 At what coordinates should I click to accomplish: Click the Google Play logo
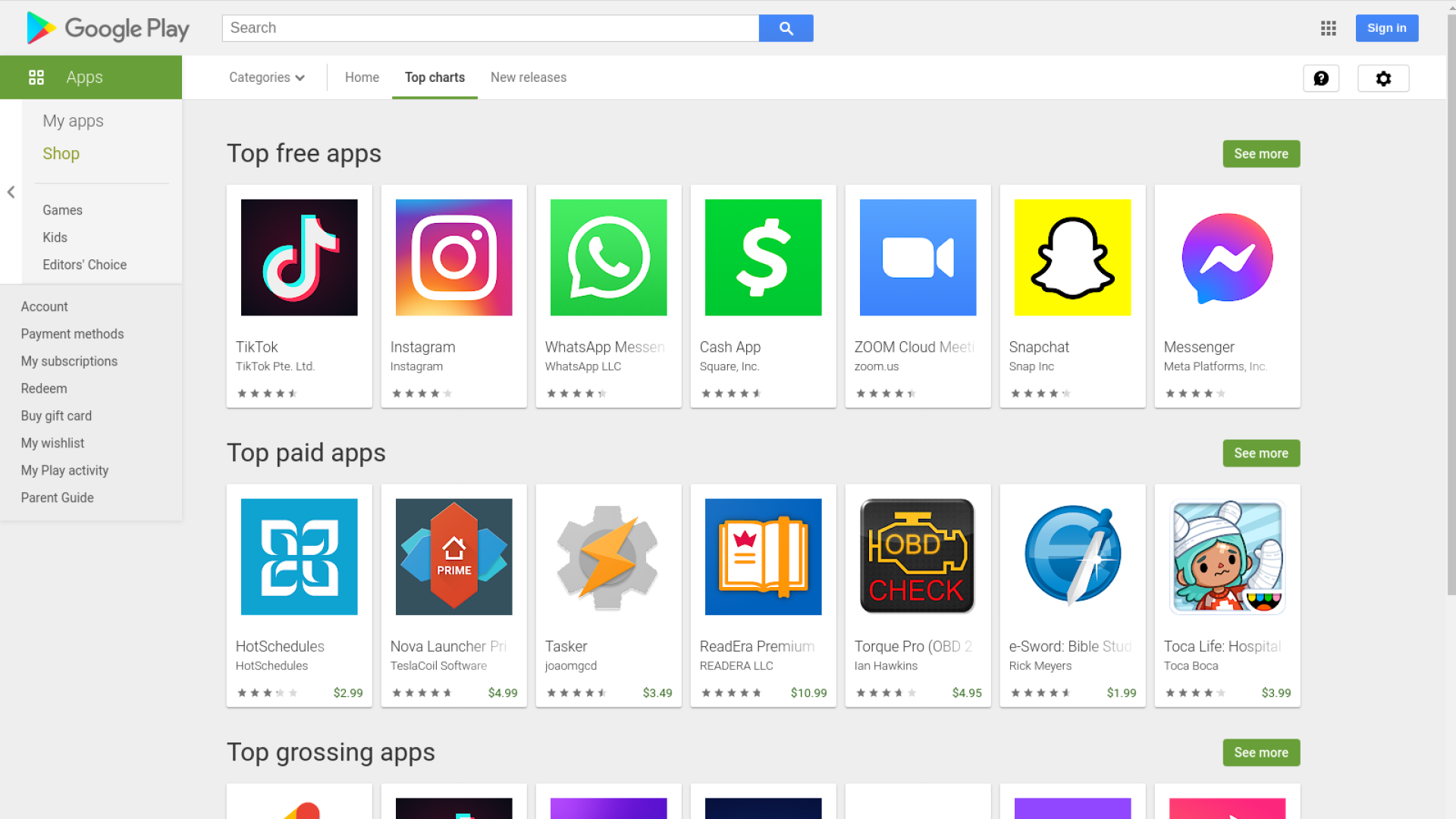point(108,28)
